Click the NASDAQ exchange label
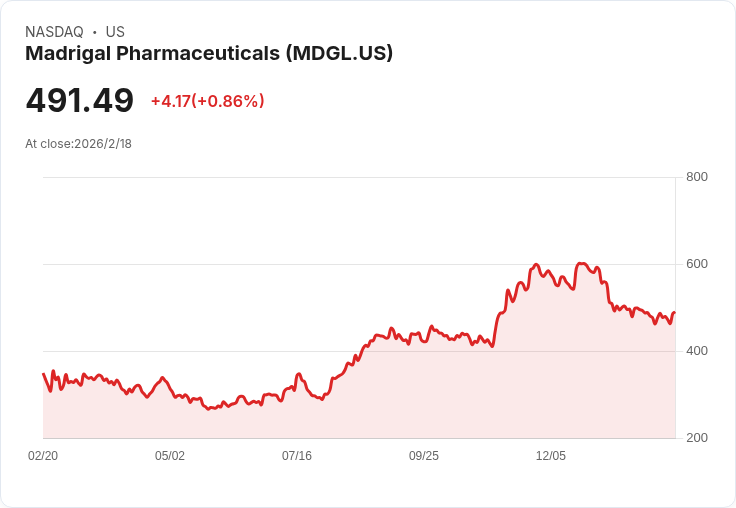This screenshot has height=508, width=736. [x=54, y=32]
